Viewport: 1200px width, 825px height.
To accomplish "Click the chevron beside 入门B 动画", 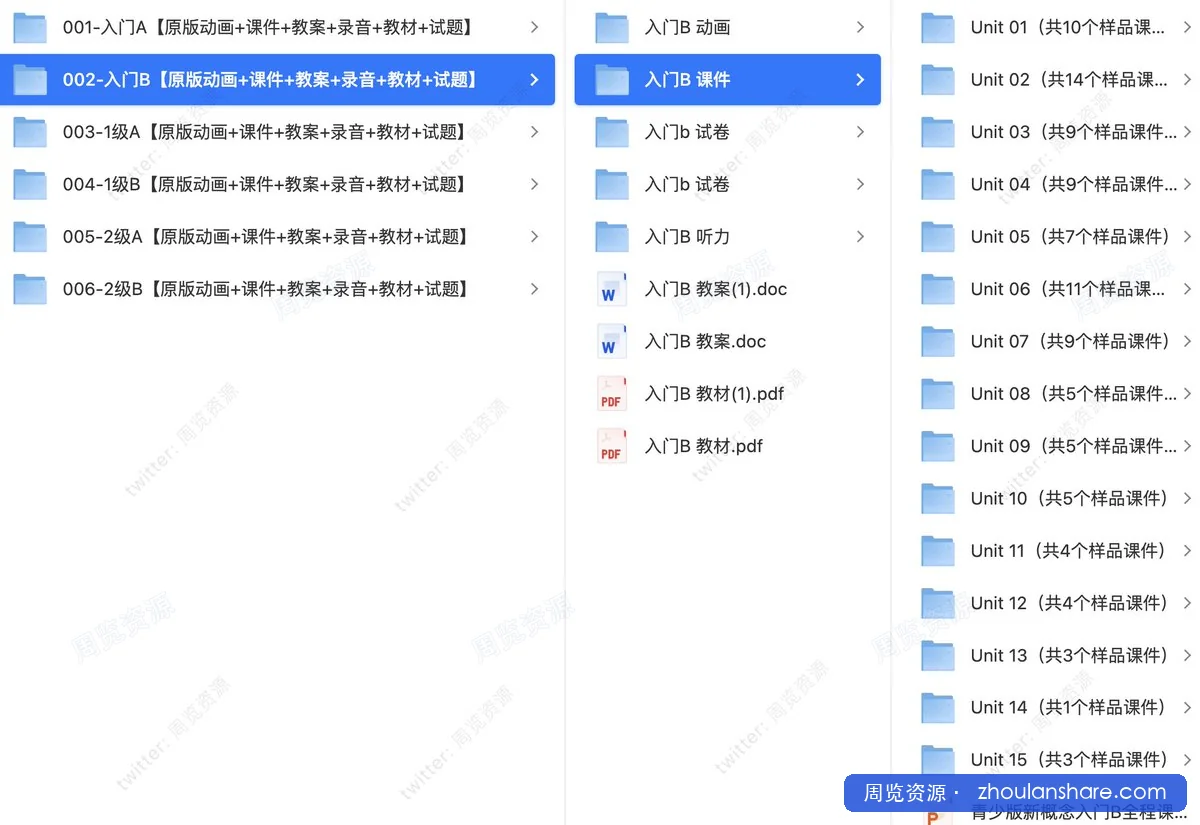I will click(860, 27).
